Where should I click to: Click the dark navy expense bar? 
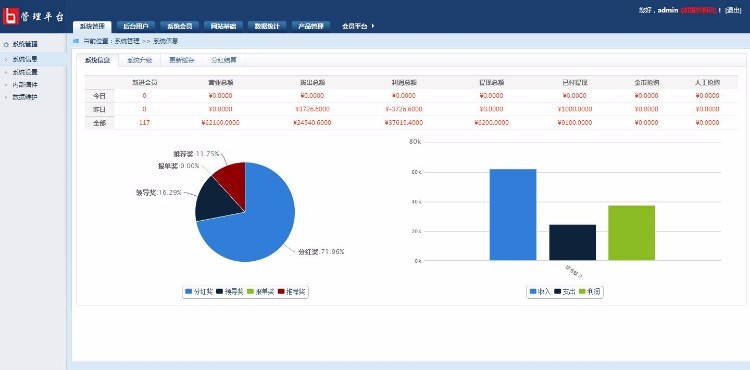(573, 242)
